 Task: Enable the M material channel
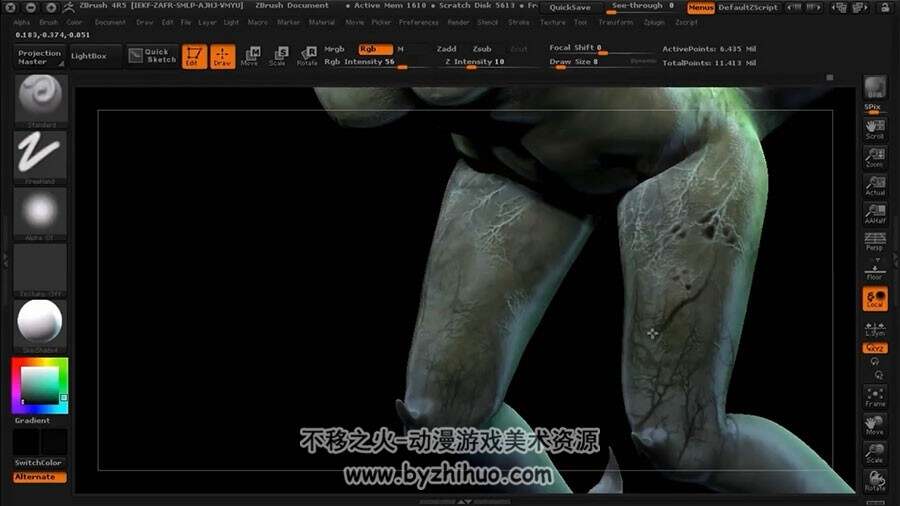click(x=402, y=49)
